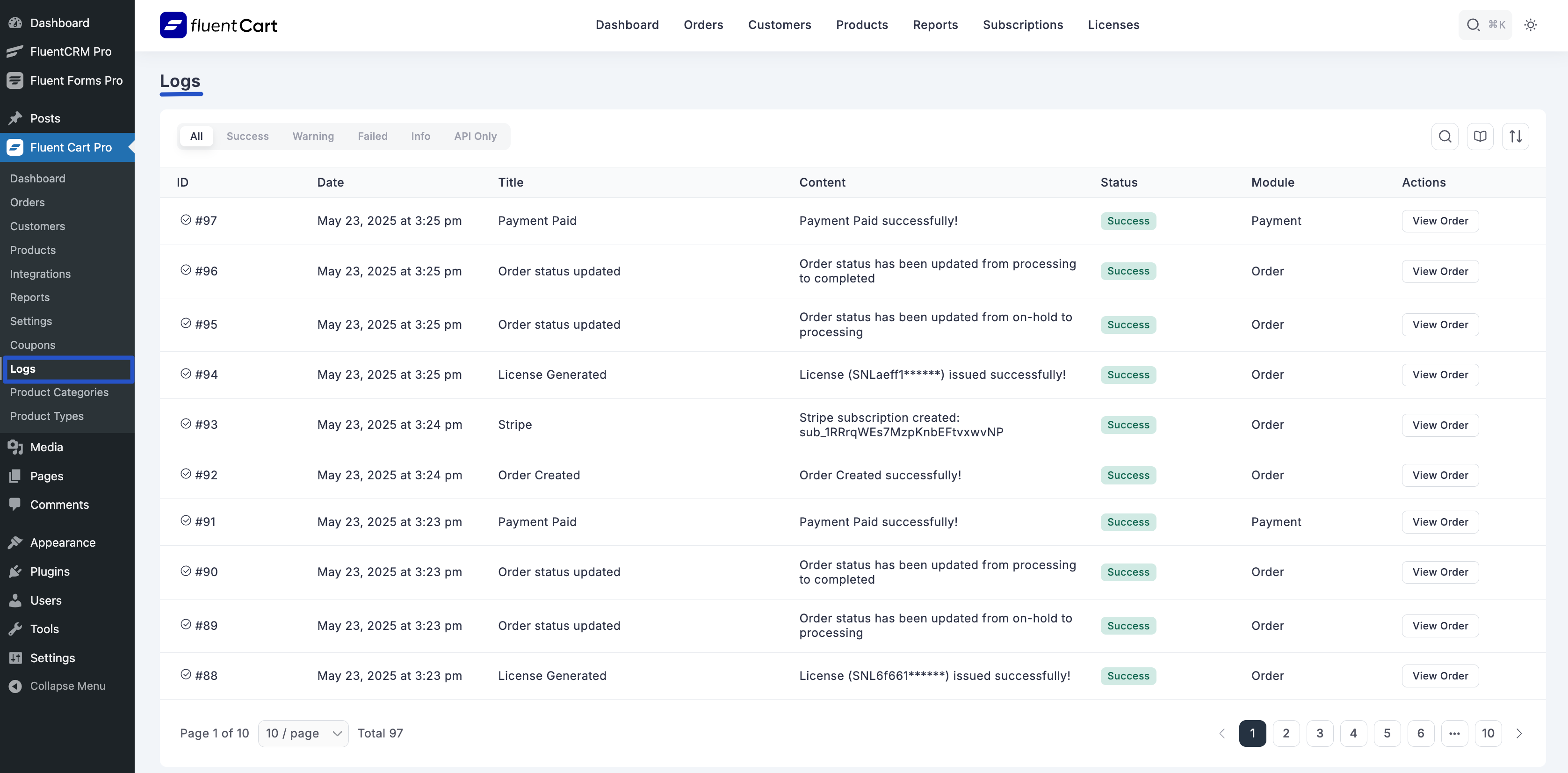The image size is (1568, 773).
Task: Click the documentation book icon near table search
Action: [1481, 137]
